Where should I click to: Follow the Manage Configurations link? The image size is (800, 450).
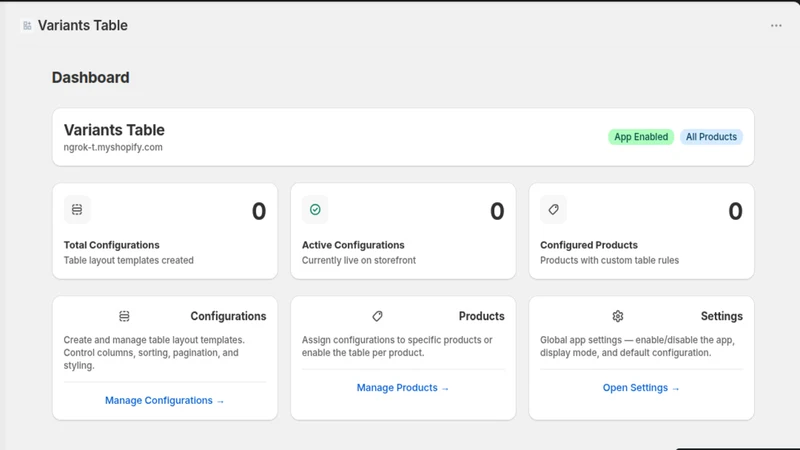(164, 401)
